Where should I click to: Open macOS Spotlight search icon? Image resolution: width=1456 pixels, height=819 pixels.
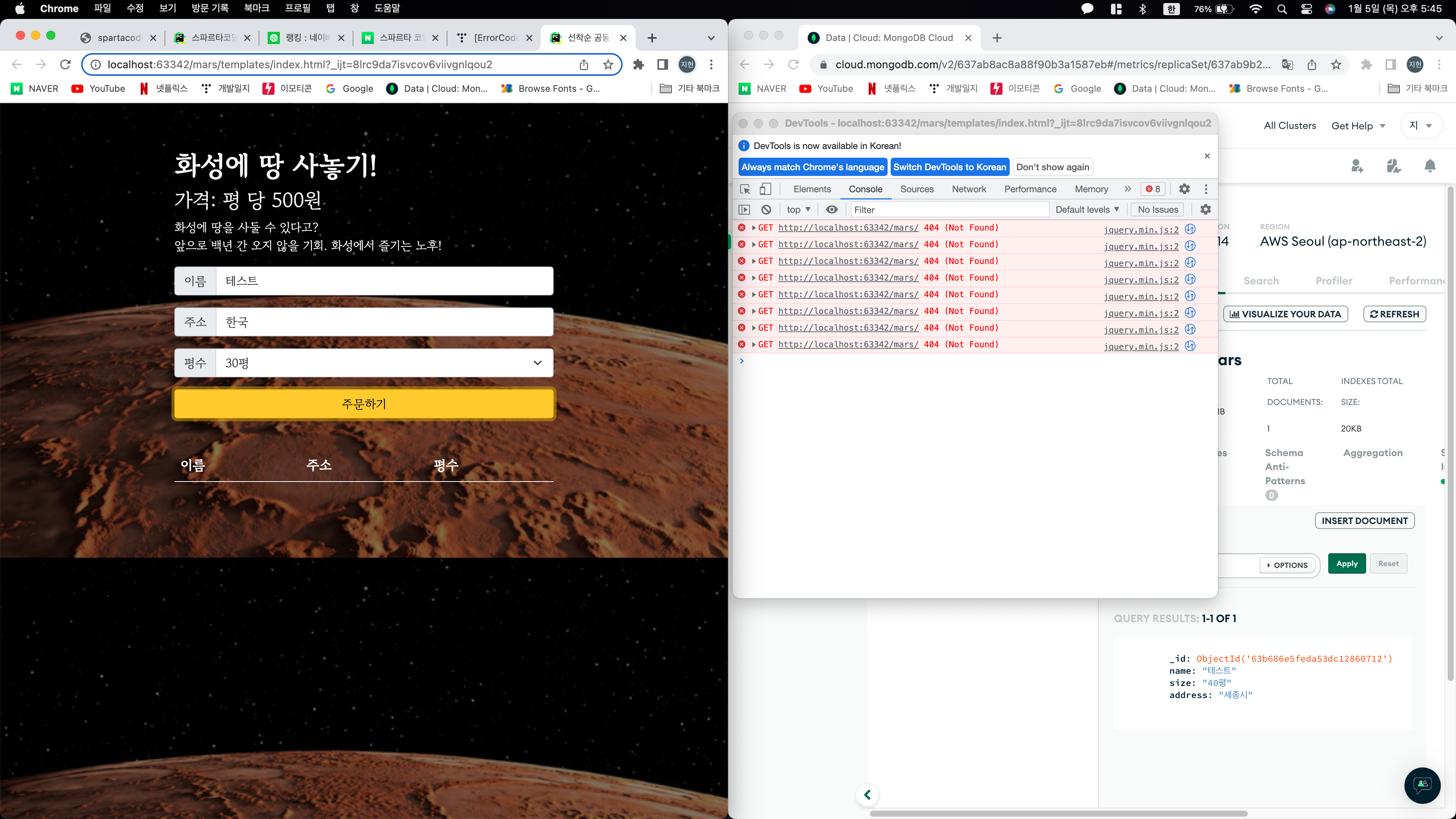(1282, 9)
